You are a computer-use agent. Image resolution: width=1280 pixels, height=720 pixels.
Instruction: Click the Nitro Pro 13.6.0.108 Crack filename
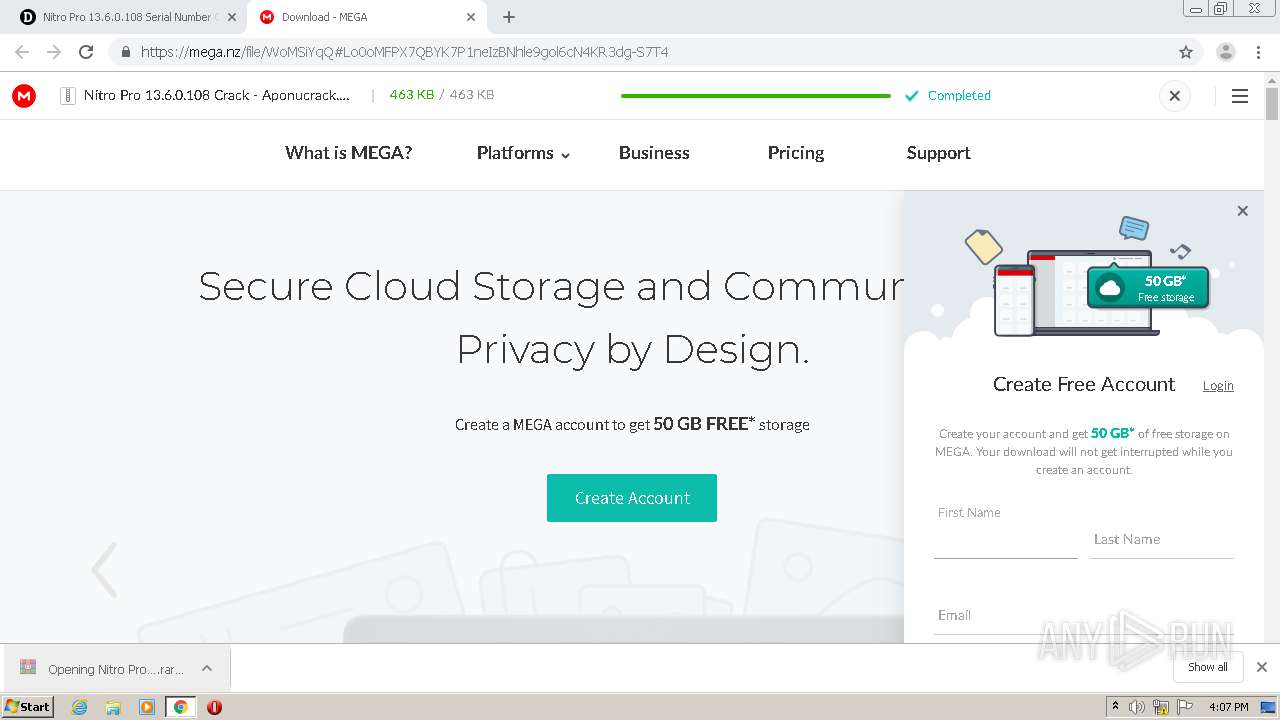pos(217,95)
